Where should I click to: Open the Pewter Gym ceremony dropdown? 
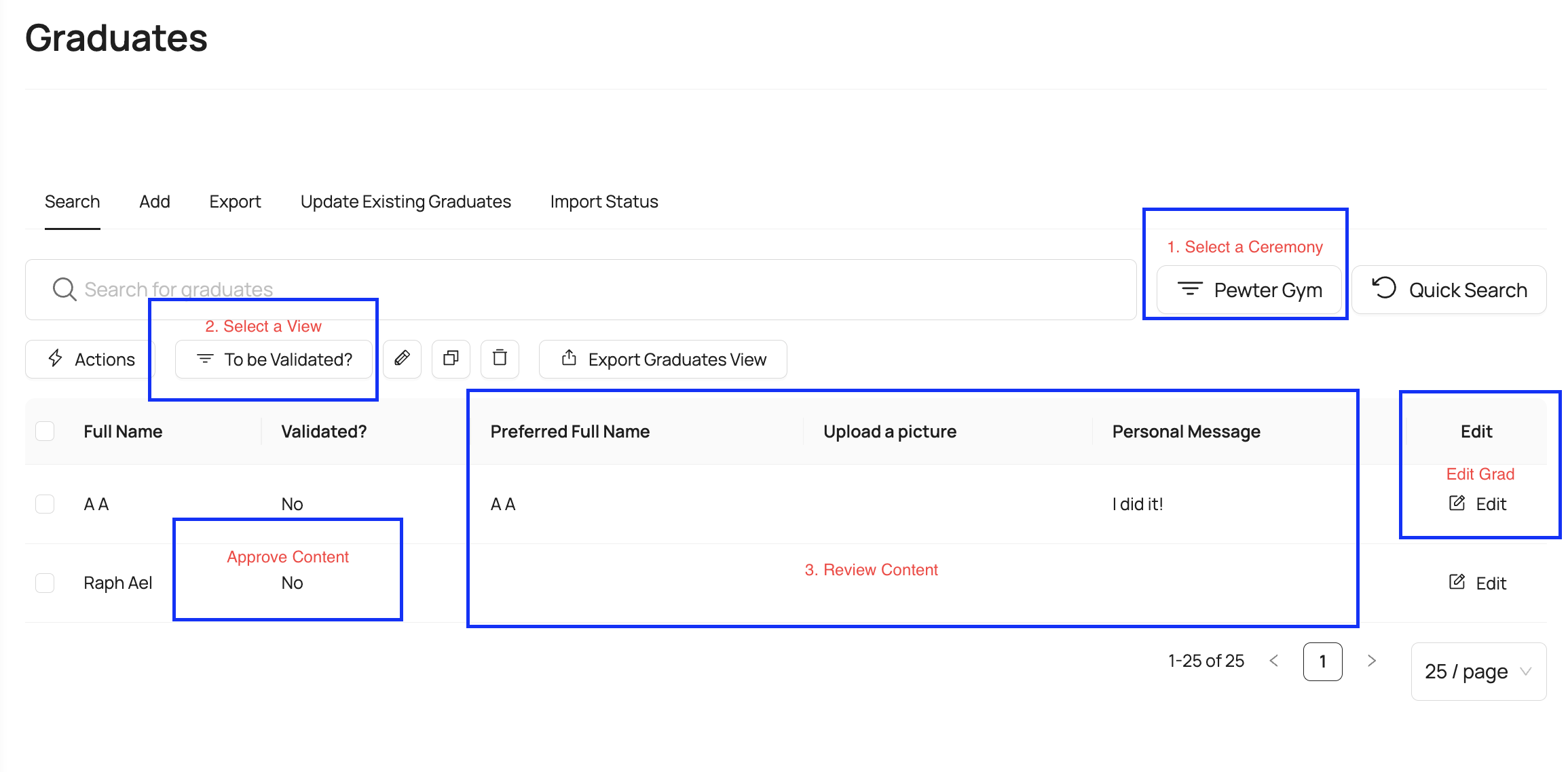1249,290
